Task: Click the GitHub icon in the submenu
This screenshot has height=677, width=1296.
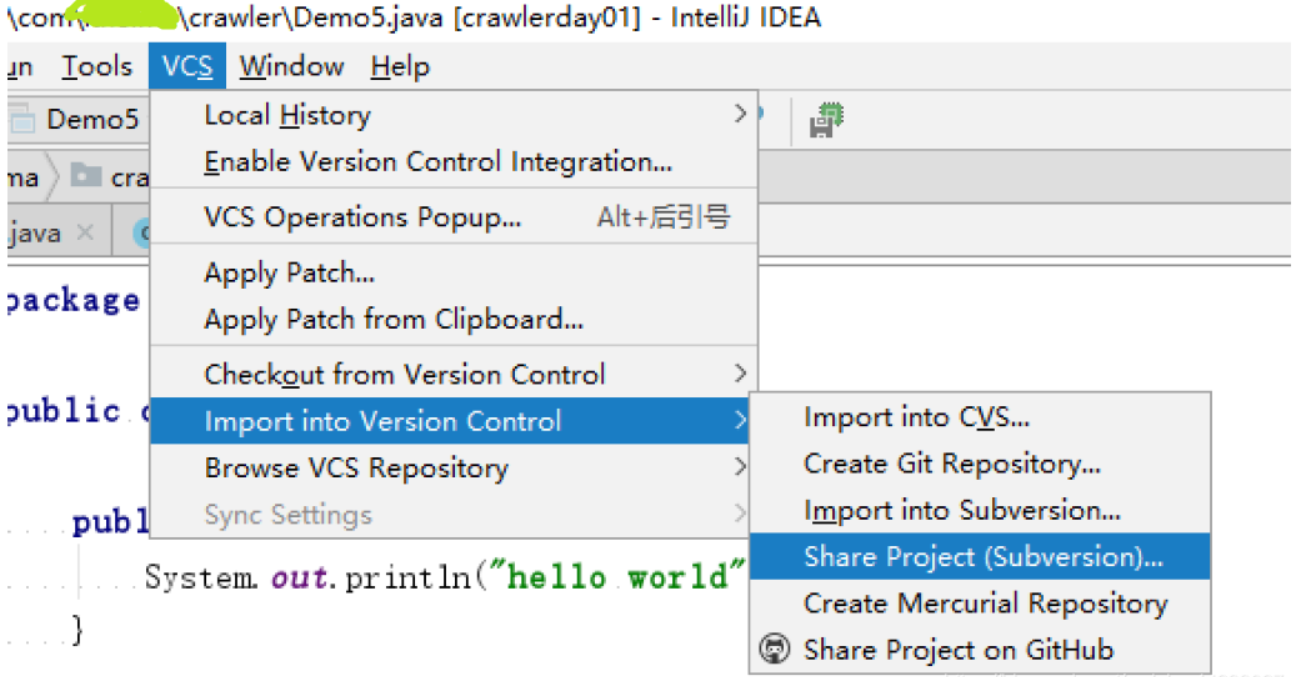Action: point(775,650)
